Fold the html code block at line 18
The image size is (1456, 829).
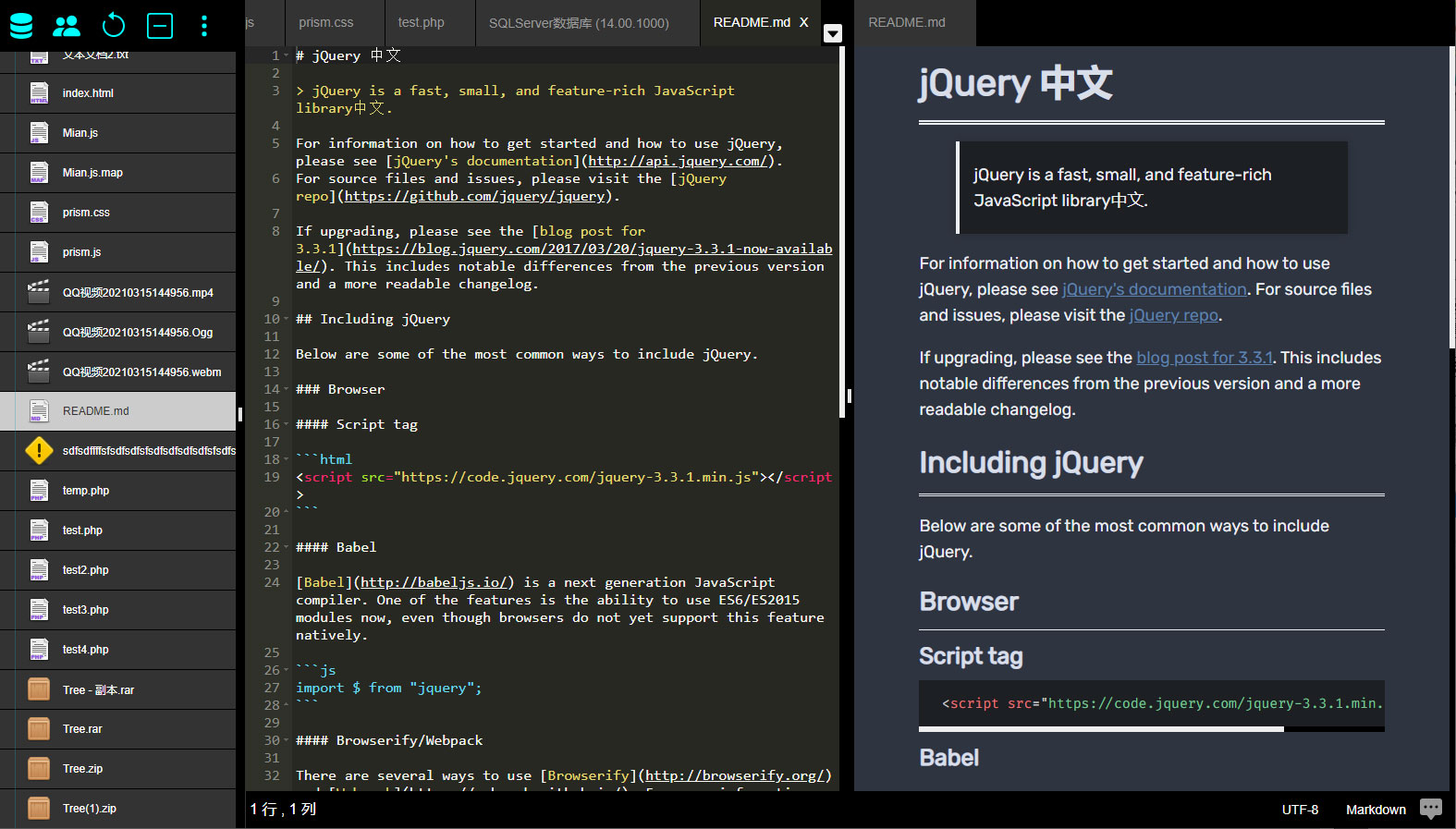pos(287,460)
